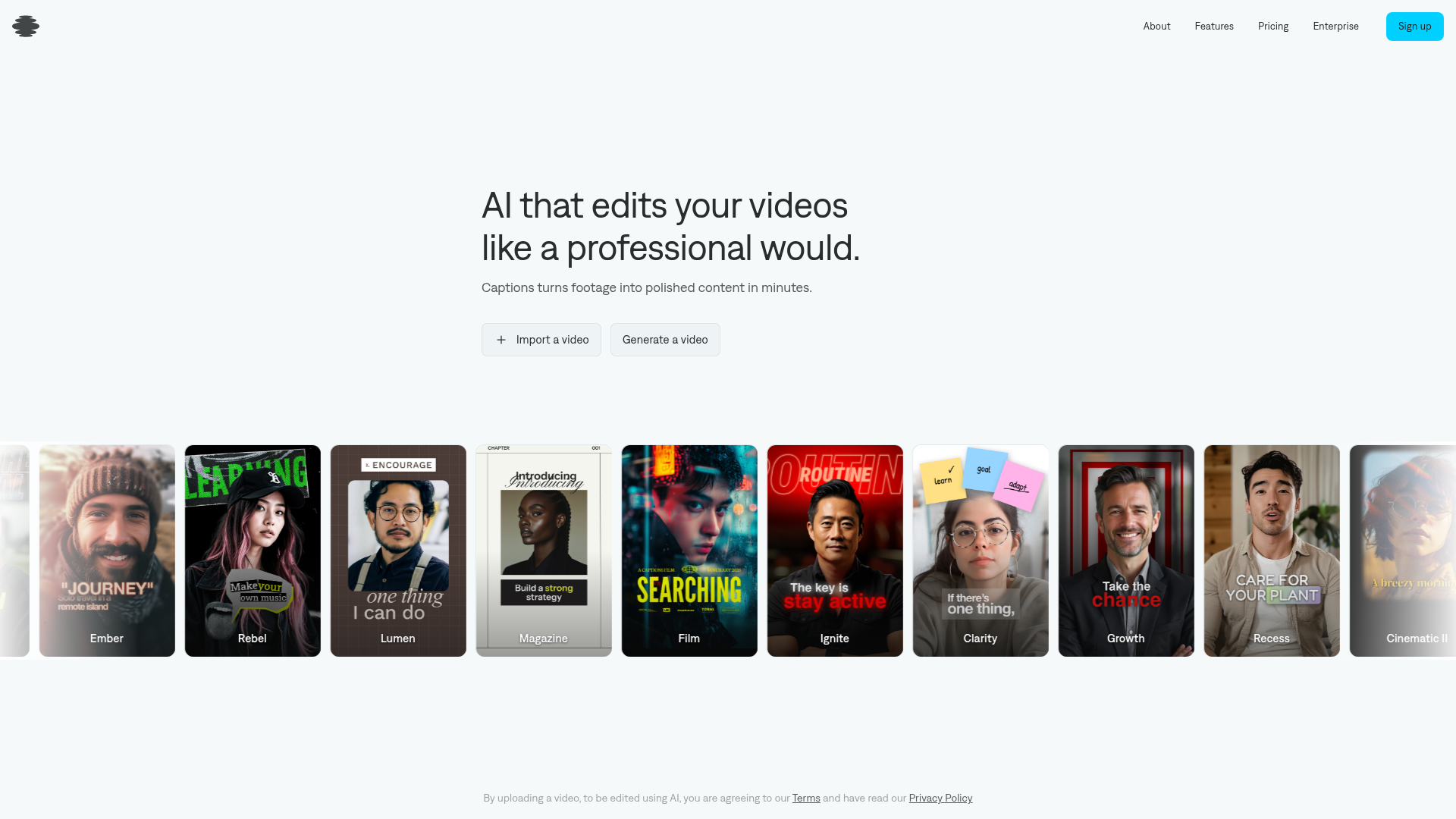Open the Features page
Screen dimensions: 1456x819
click(1214, 26)
